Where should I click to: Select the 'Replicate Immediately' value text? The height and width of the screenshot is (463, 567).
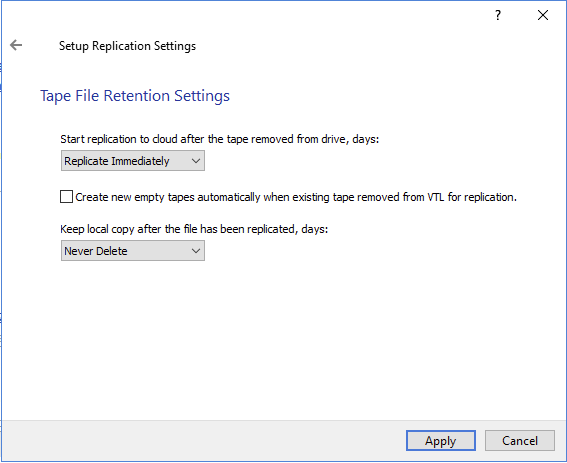(117, 161)
